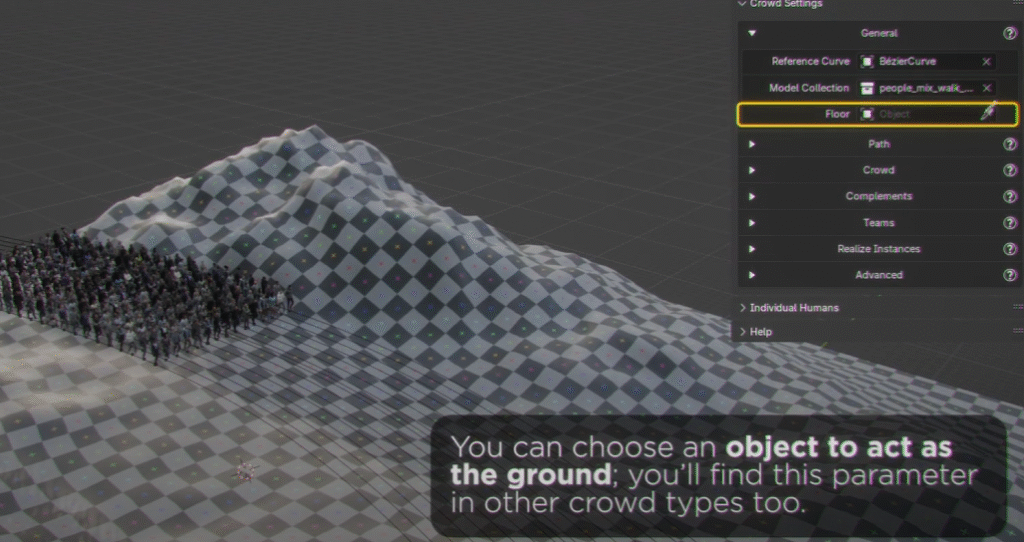Open the Help panel at bottom
Viewport: 1024px width, 542px height.
(x=760, y=332)
